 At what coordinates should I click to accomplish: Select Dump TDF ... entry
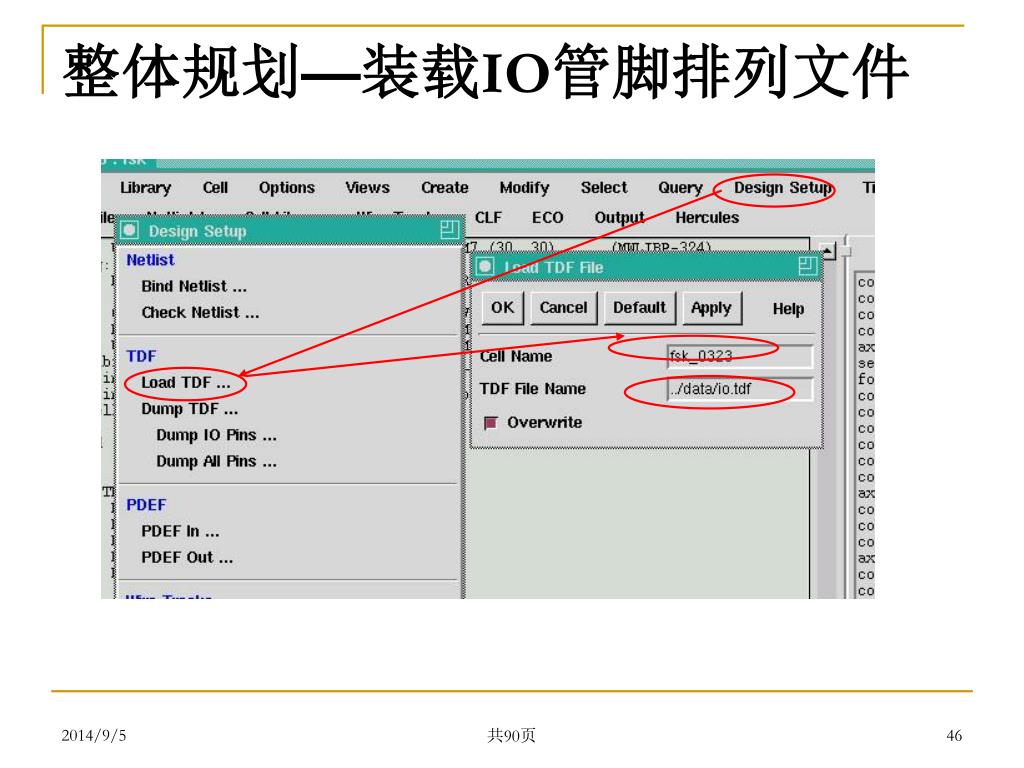[189, 409]
